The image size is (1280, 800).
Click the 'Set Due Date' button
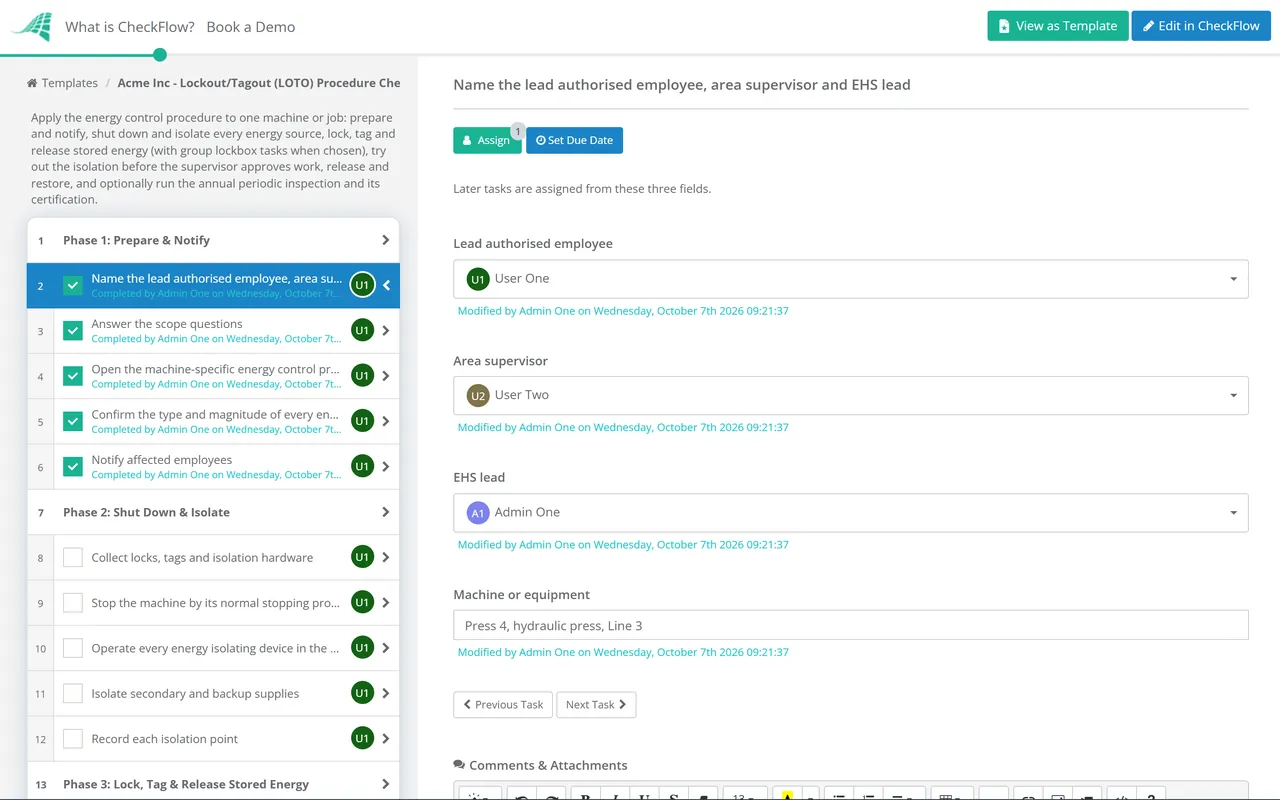point(575,141)
